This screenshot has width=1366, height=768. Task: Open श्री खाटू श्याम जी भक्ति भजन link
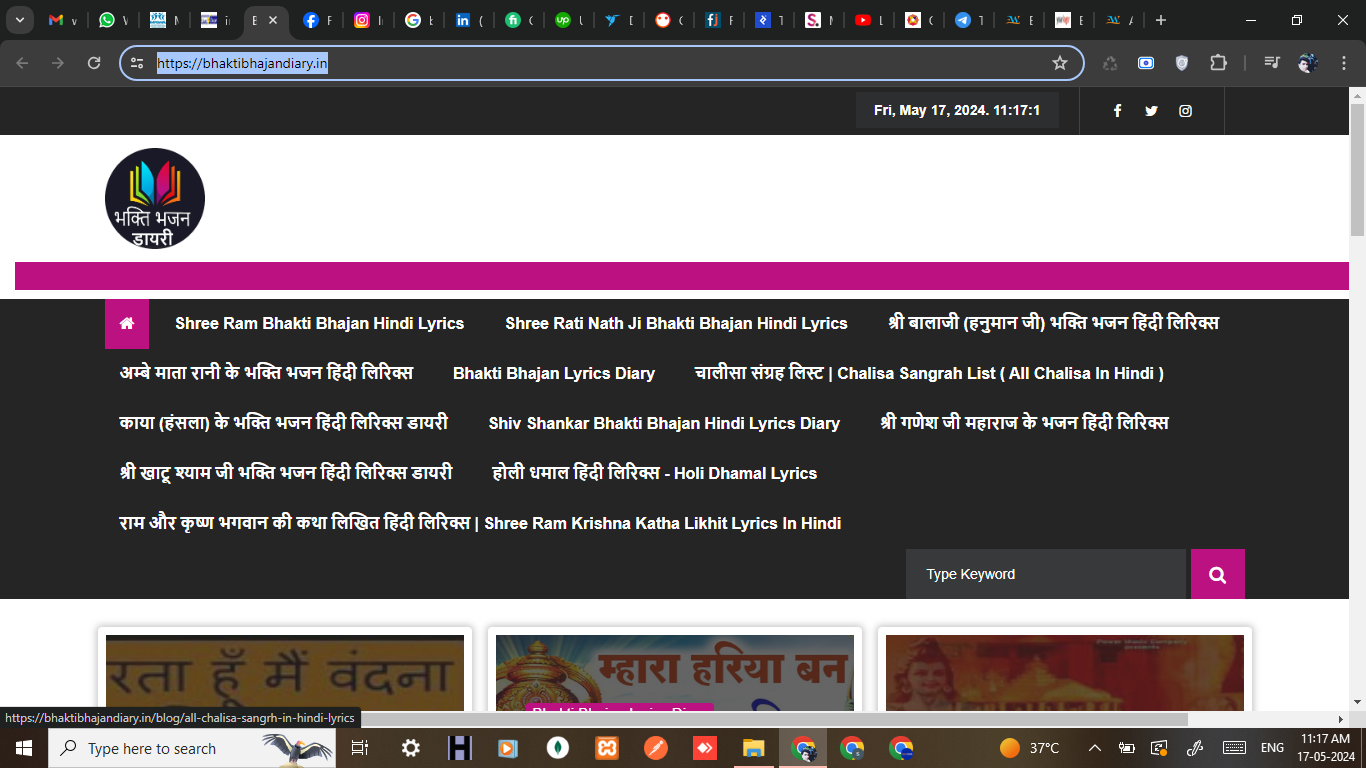point(286,473)
